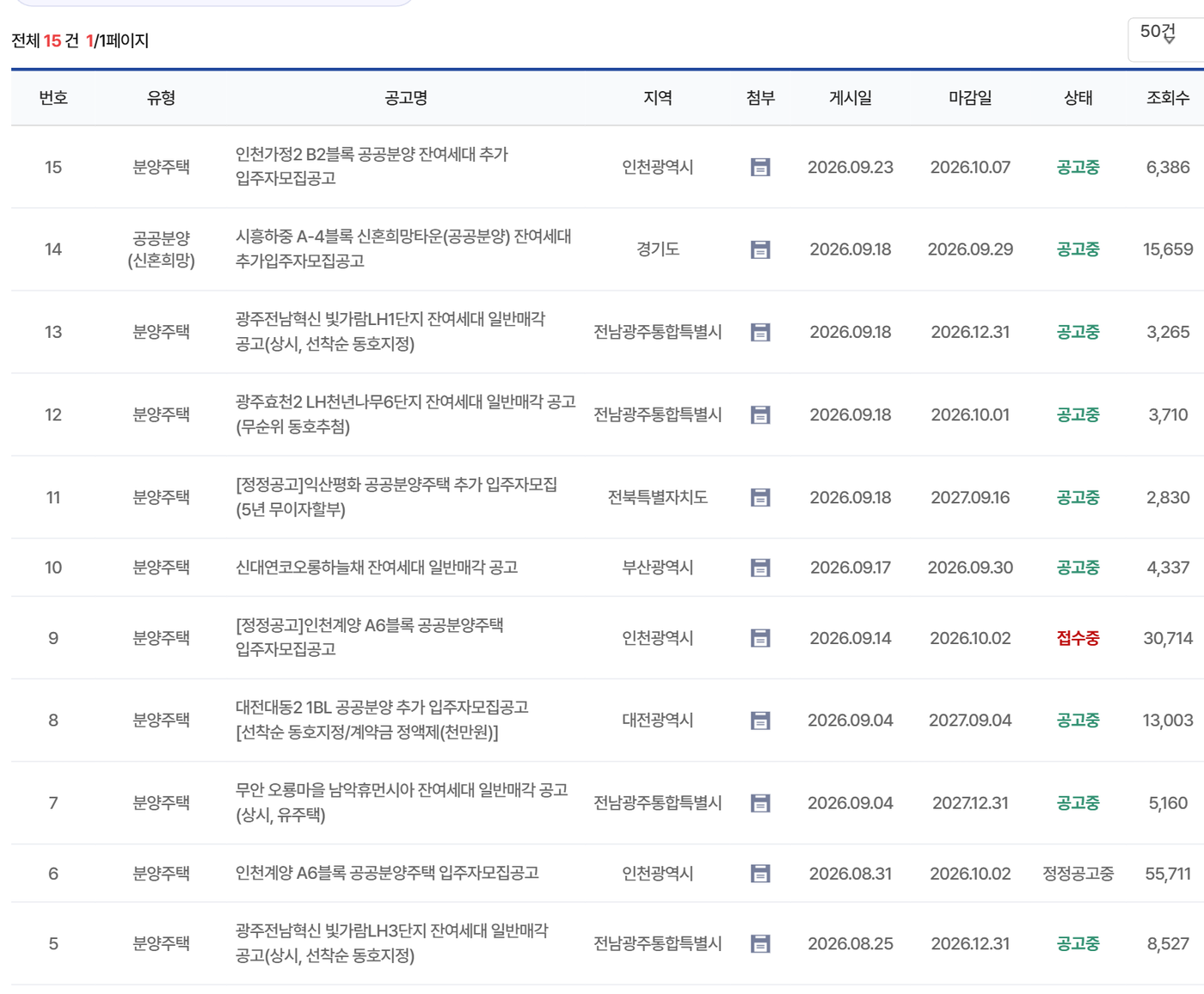This screenshot has height=994, width=1204.
Task: Open attachment icon for notice 15 인천가정2 B2블록
Action: pos(760,167)
